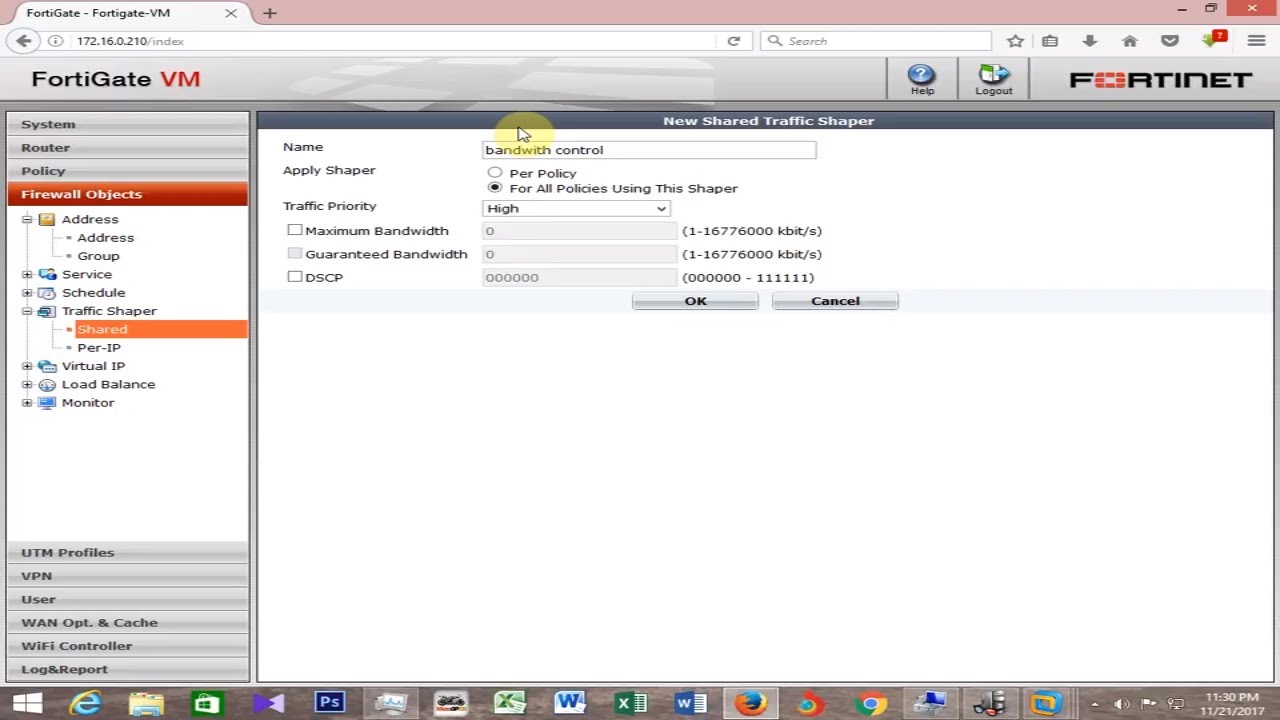Viewport: 1280px width, 720px height.
Task: Click the Name input field
Action: (649, 150)
